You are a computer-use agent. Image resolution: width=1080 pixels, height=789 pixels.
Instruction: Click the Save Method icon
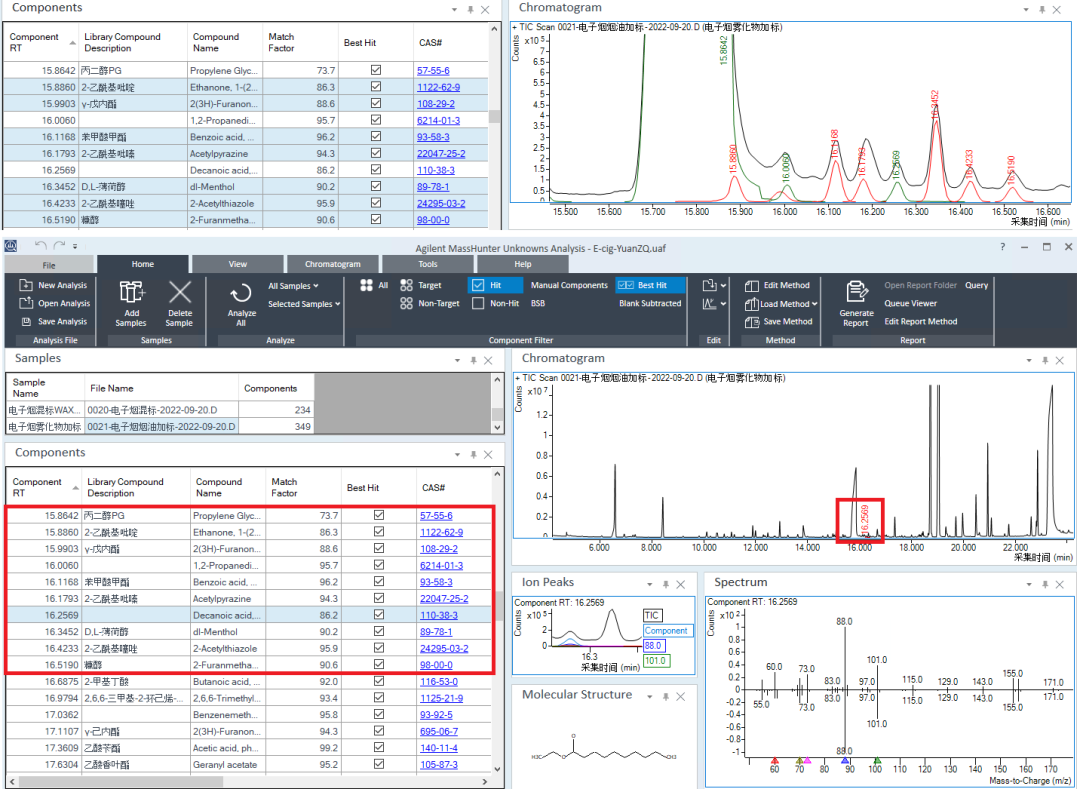pyautogui.click(x=752, y=322)
